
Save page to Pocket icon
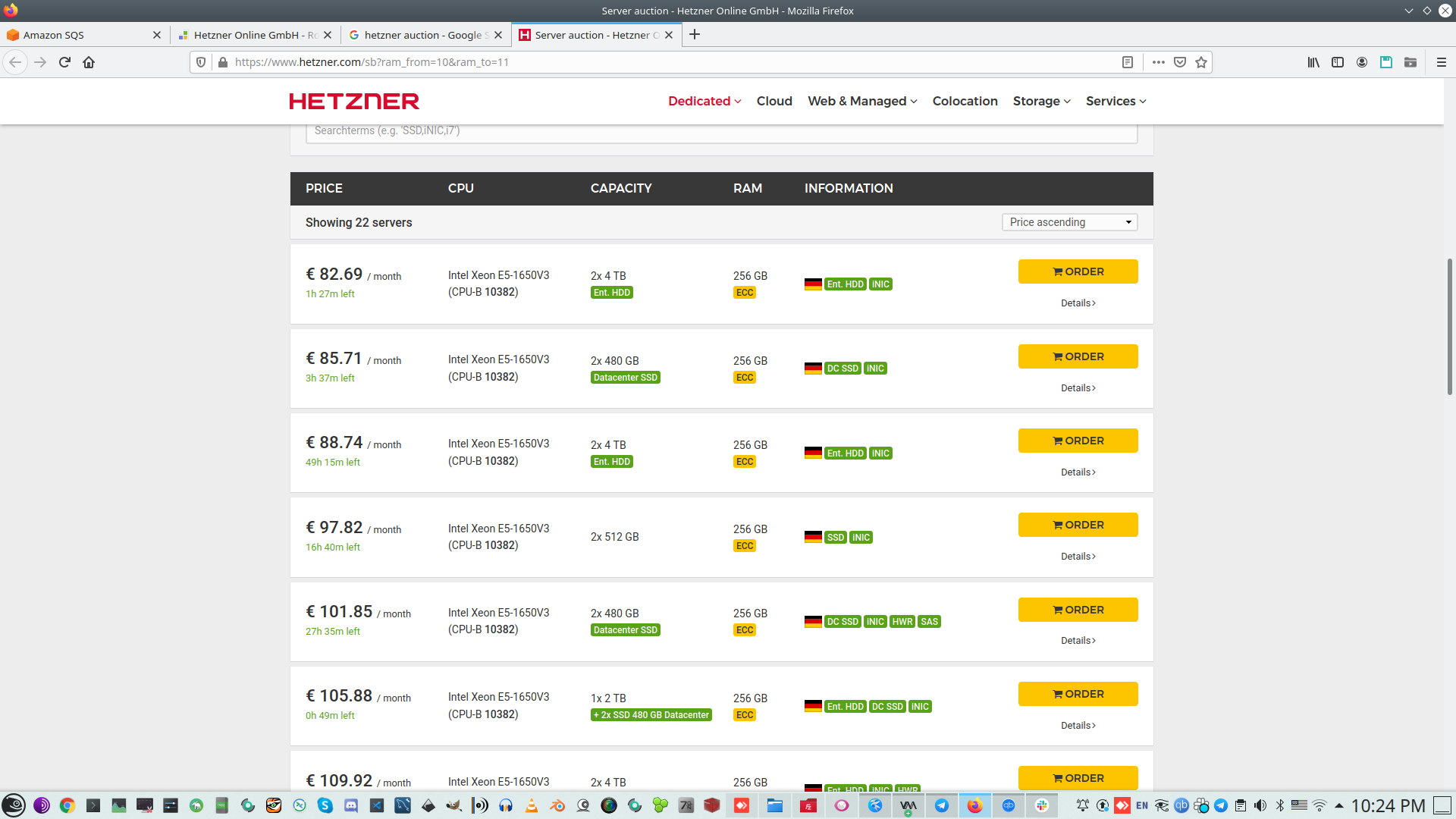pos(1180,62)
